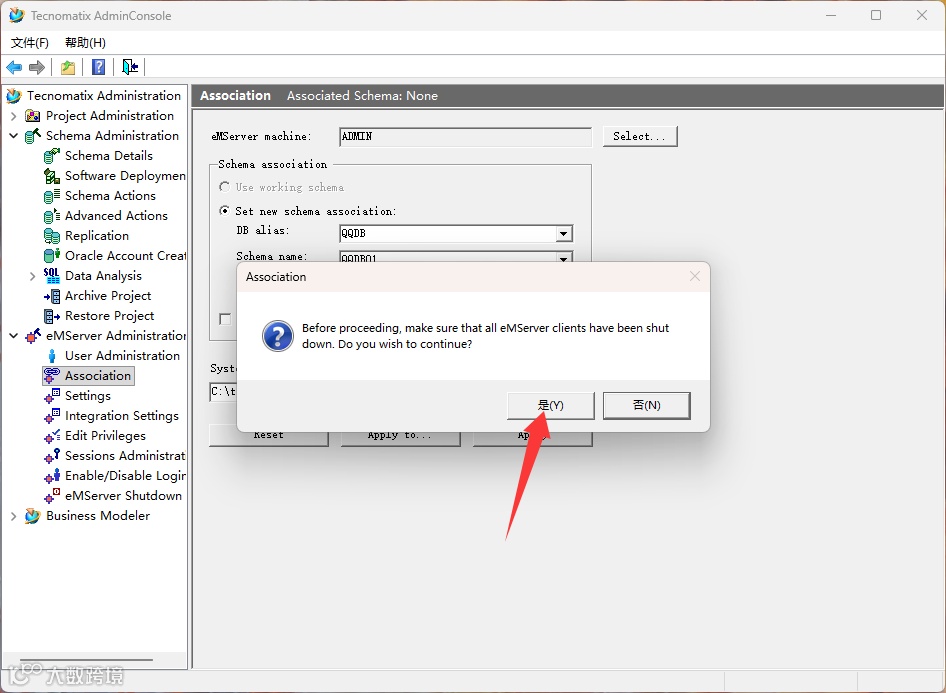The height and width of the screenshot is (693, 946).
Task: Click the Software Deployment icon
Action: click(52, 176)
